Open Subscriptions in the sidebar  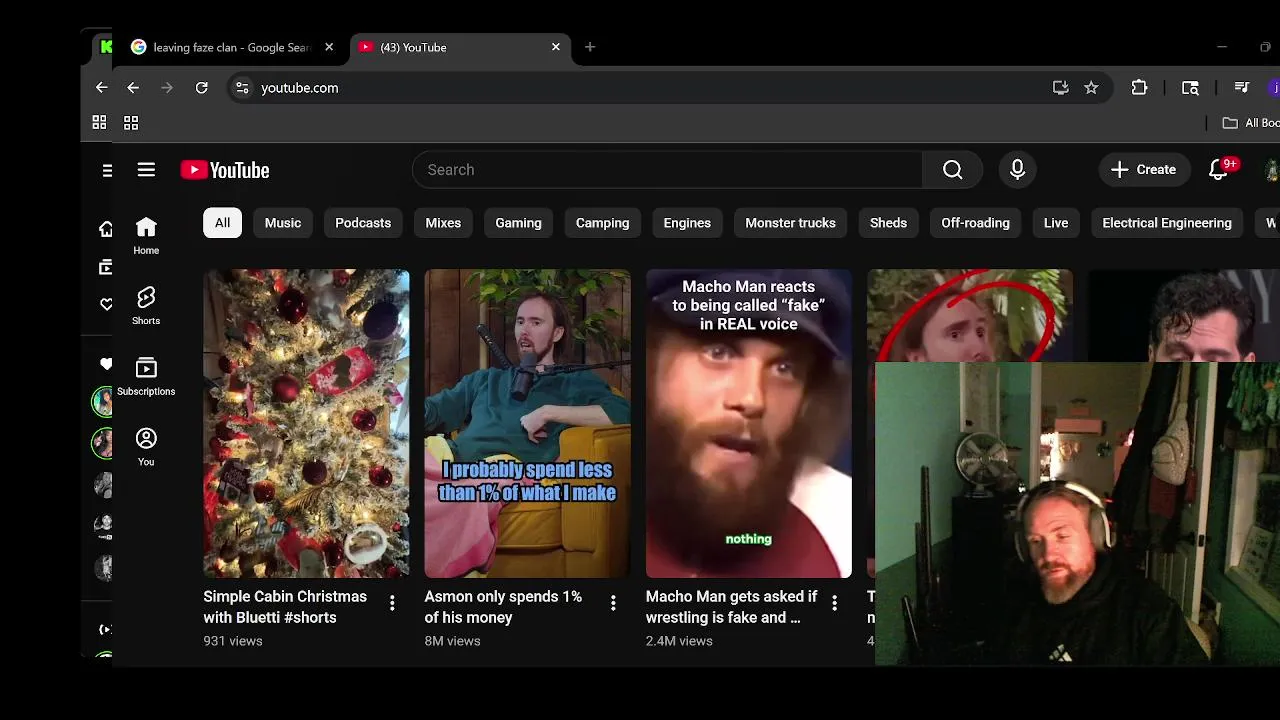(x=146, y=378)
